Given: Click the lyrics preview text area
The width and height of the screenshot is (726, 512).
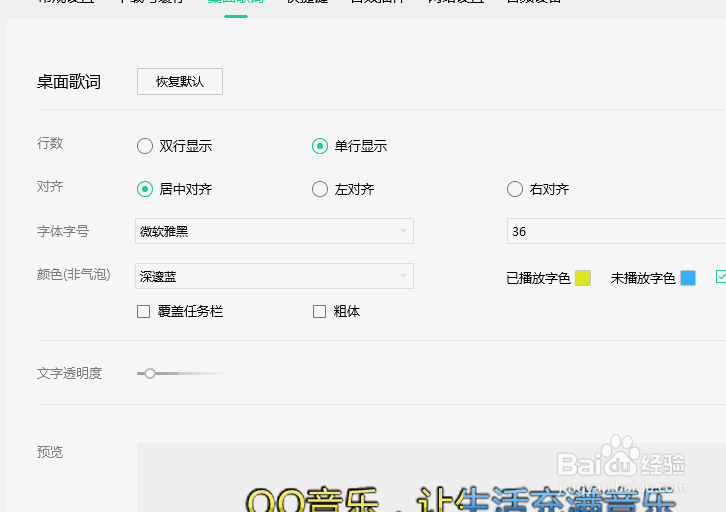Looking at the screenshot, I should click(431, 478).
